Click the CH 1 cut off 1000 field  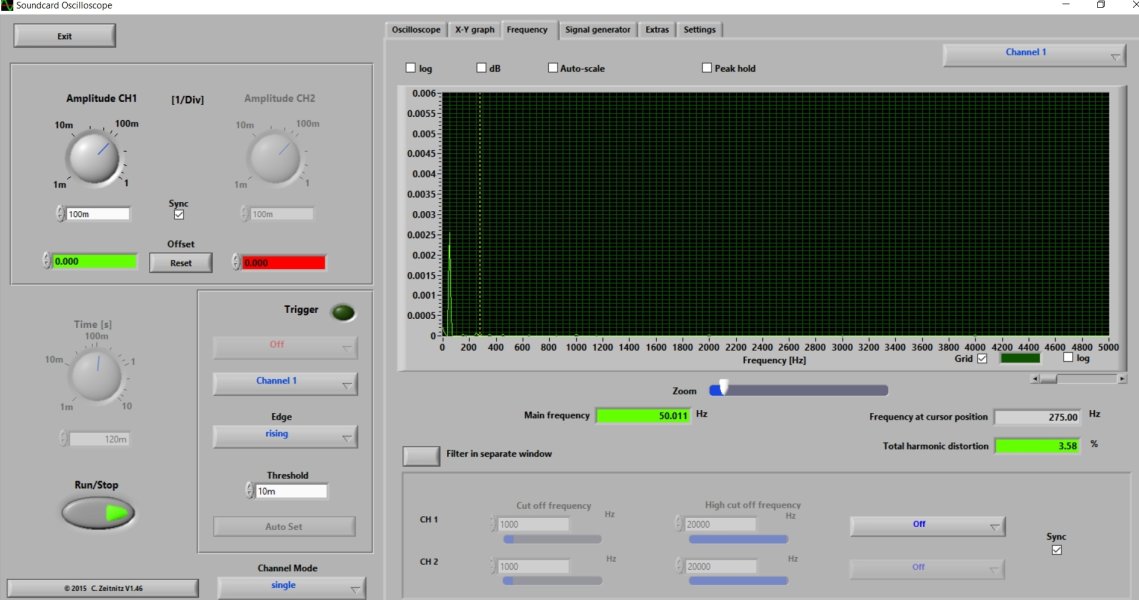[533, 524]
